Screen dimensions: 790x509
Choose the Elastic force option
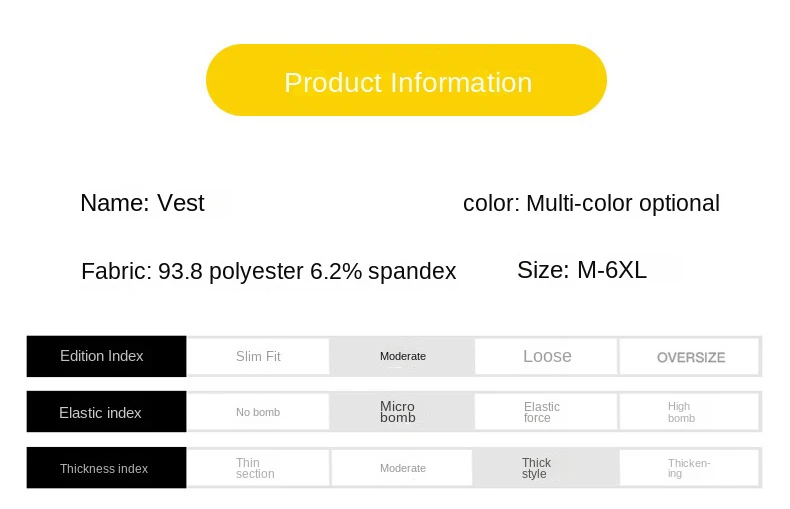[547, 412]
